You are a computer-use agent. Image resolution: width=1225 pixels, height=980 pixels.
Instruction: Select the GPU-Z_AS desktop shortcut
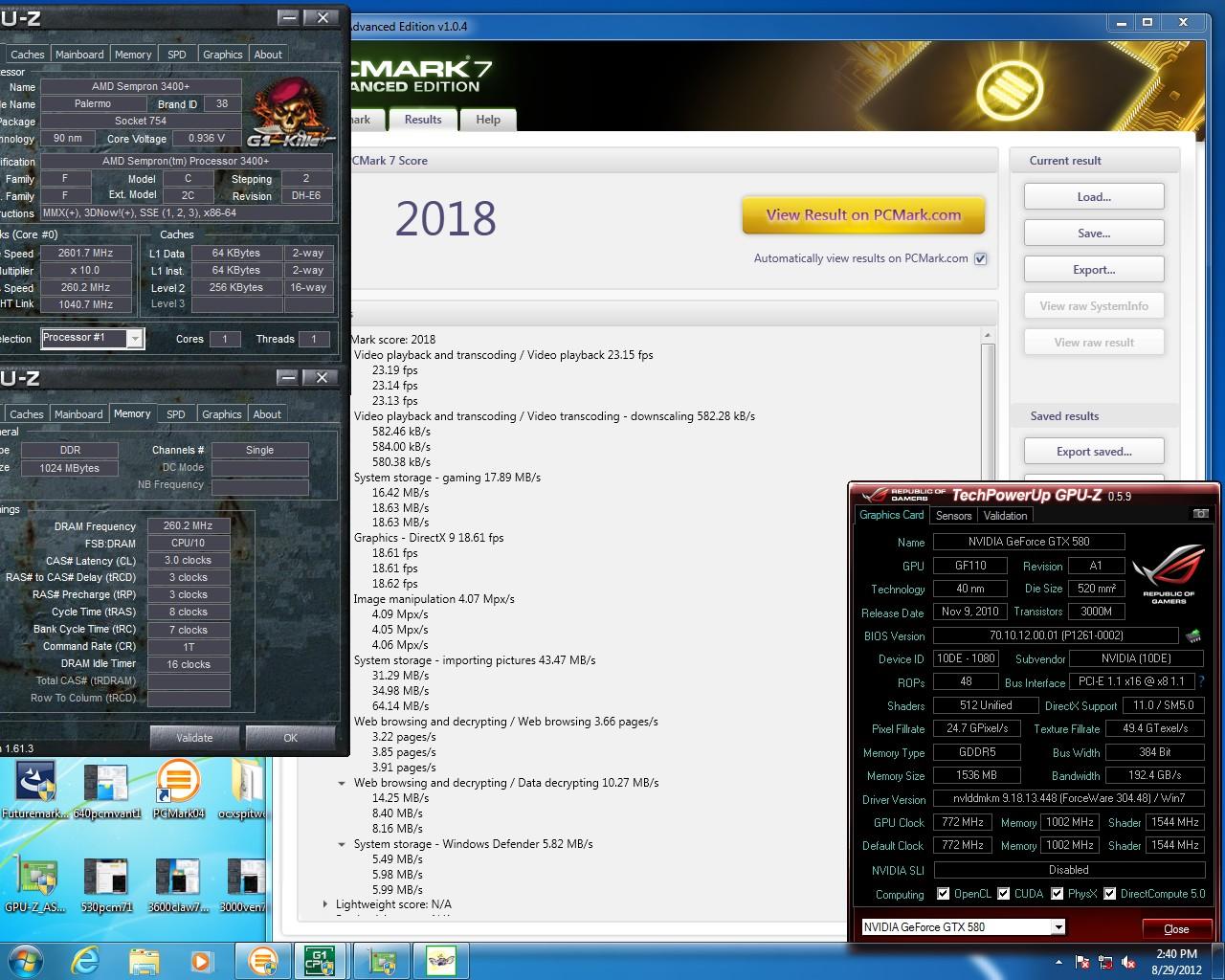(x=35, y=884)
